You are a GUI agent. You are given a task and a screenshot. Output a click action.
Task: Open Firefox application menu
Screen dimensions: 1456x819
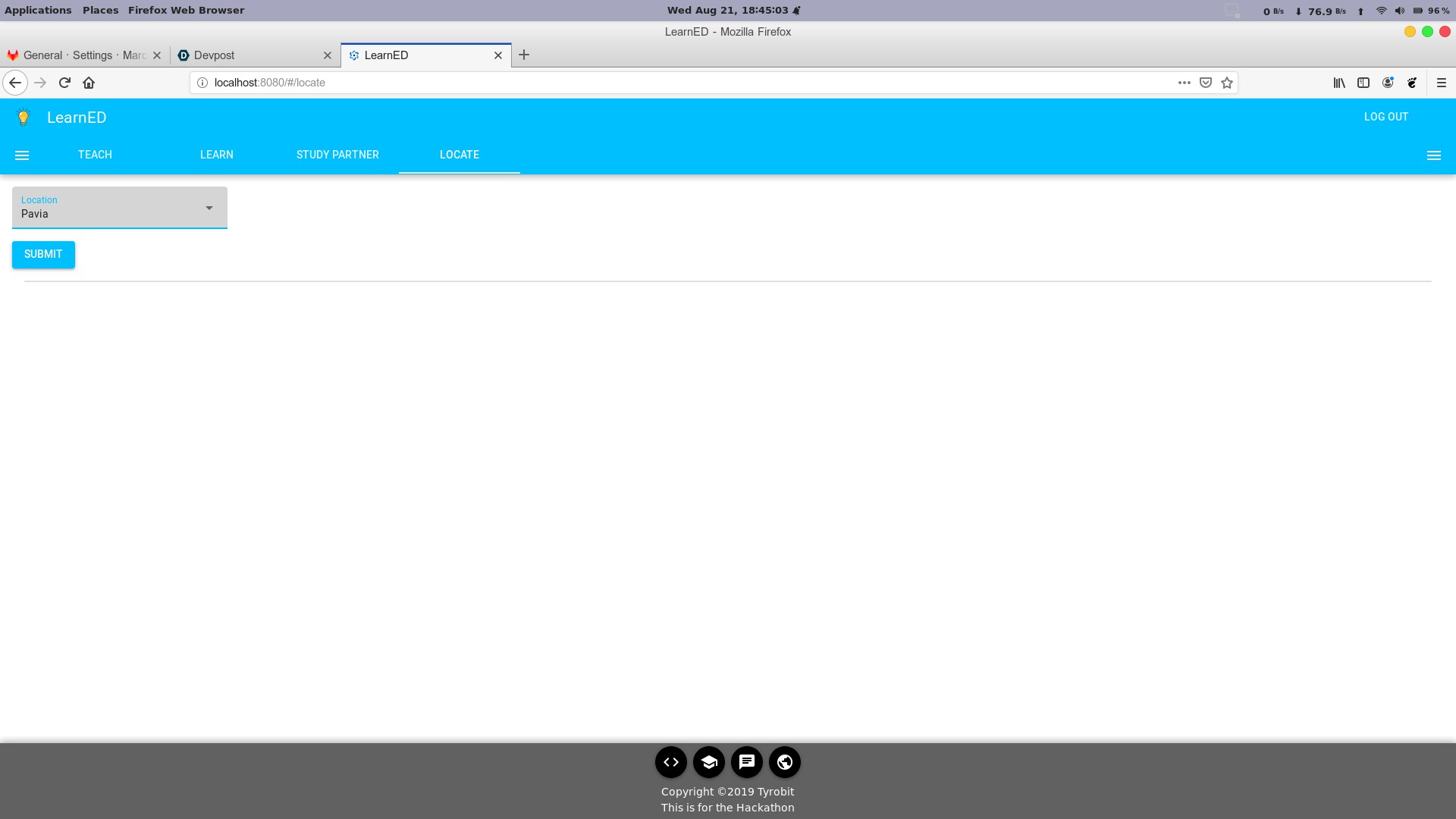[x=1441, y=83]
